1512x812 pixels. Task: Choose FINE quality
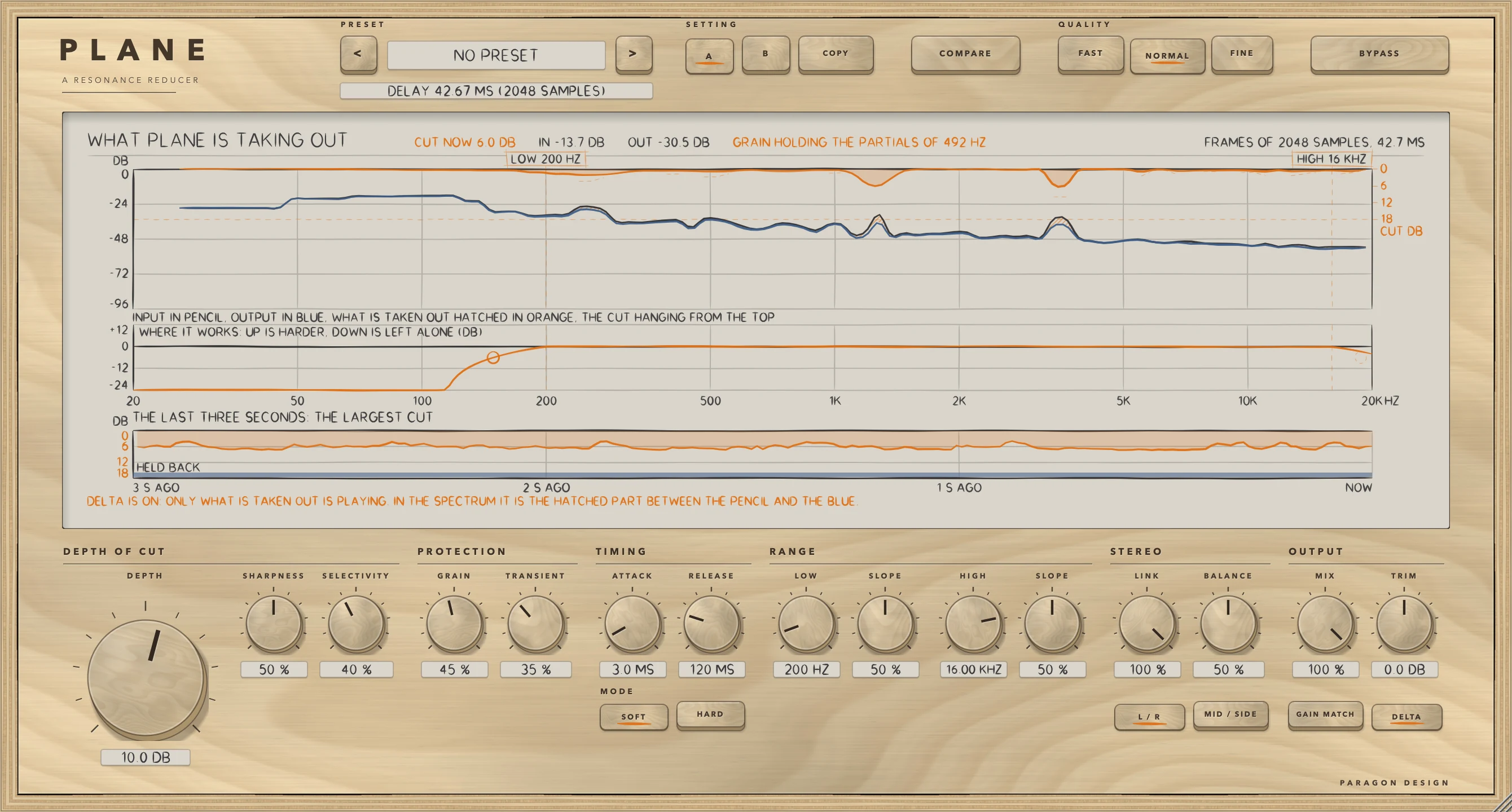1241,54
